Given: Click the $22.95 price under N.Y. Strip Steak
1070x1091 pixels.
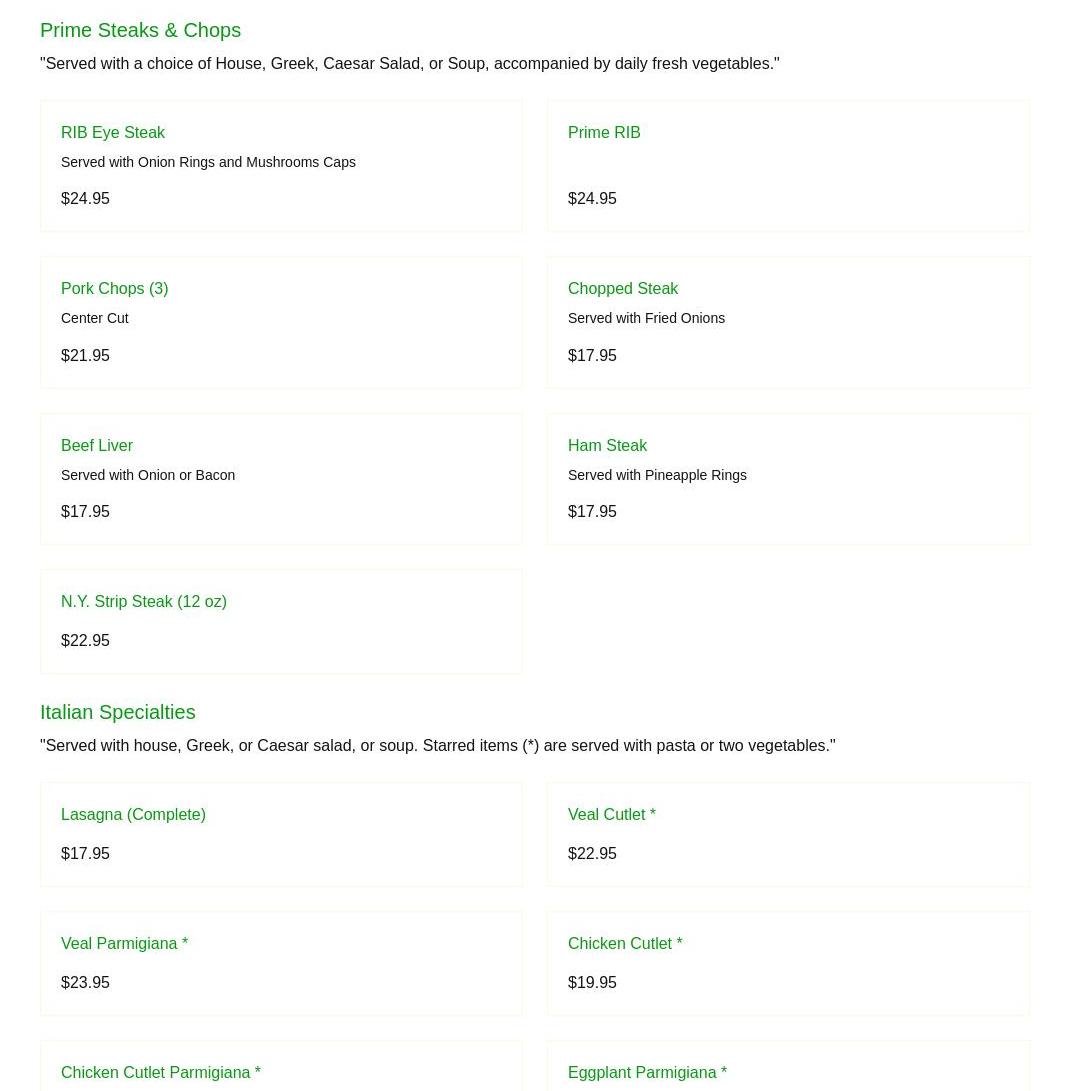Looking at the screenshot, I should [85, 640].
